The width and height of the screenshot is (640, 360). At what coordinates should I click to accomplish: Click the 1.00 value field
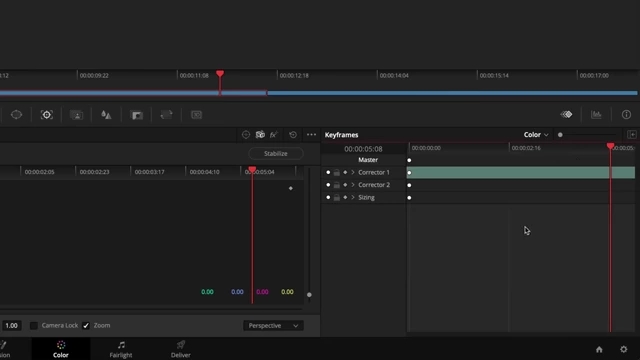pos(11,325)
